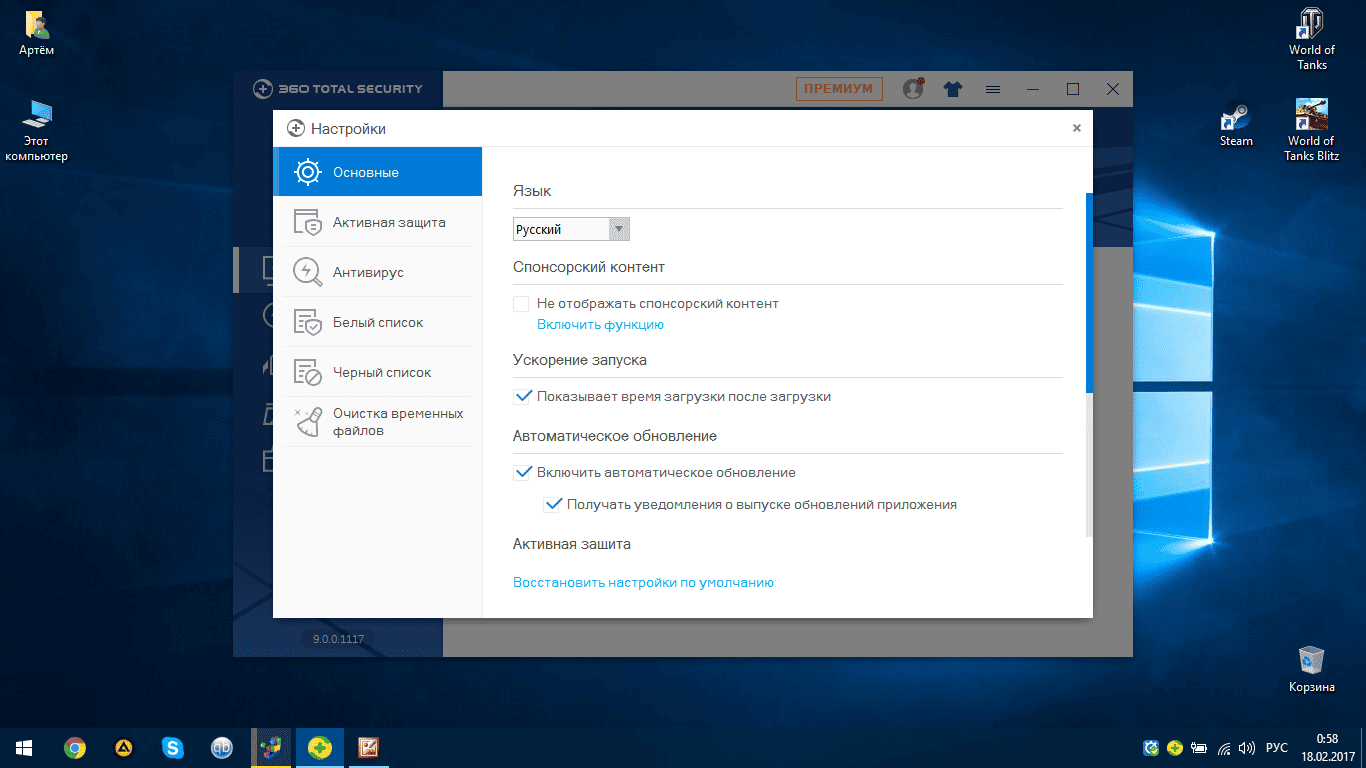Open the battery power tray icon
Screen dimensions: 1366x768
point(1199,747)
